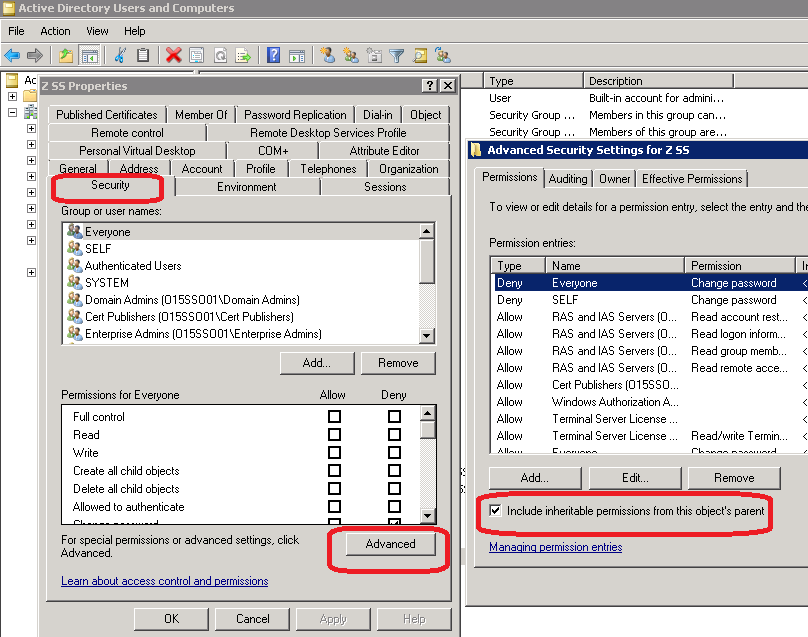Click Edit button in Advanced Security Settings
Screen dimensions: 808x637
635,478
